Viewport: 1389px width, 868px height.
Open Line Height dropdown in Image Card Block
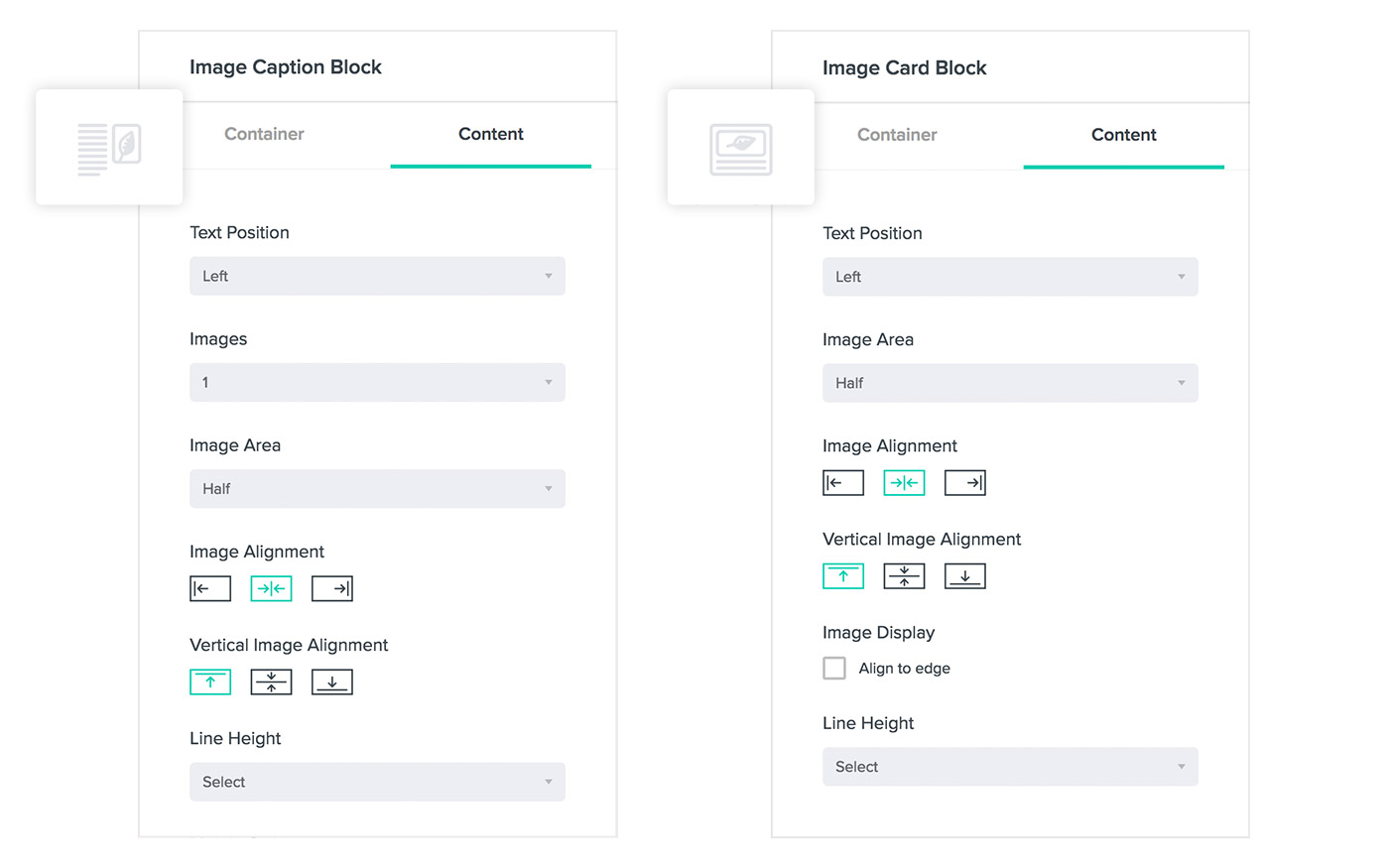pyautogui.click(x=1010, y=767)
